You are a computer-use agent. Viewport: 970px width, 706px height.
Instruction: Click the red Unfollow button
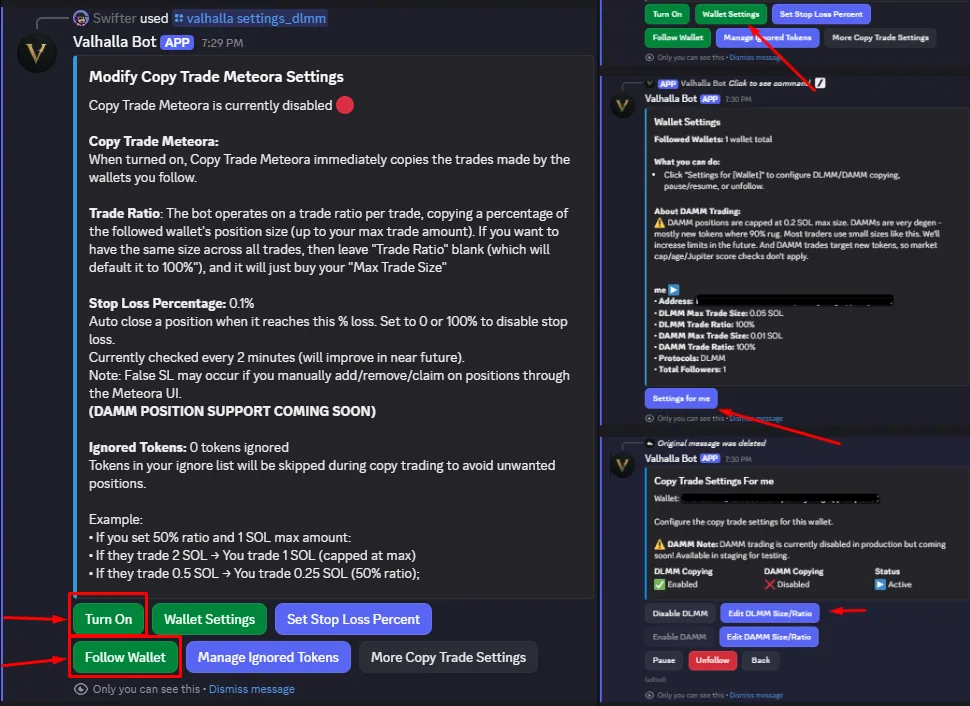tap(713, 660)
